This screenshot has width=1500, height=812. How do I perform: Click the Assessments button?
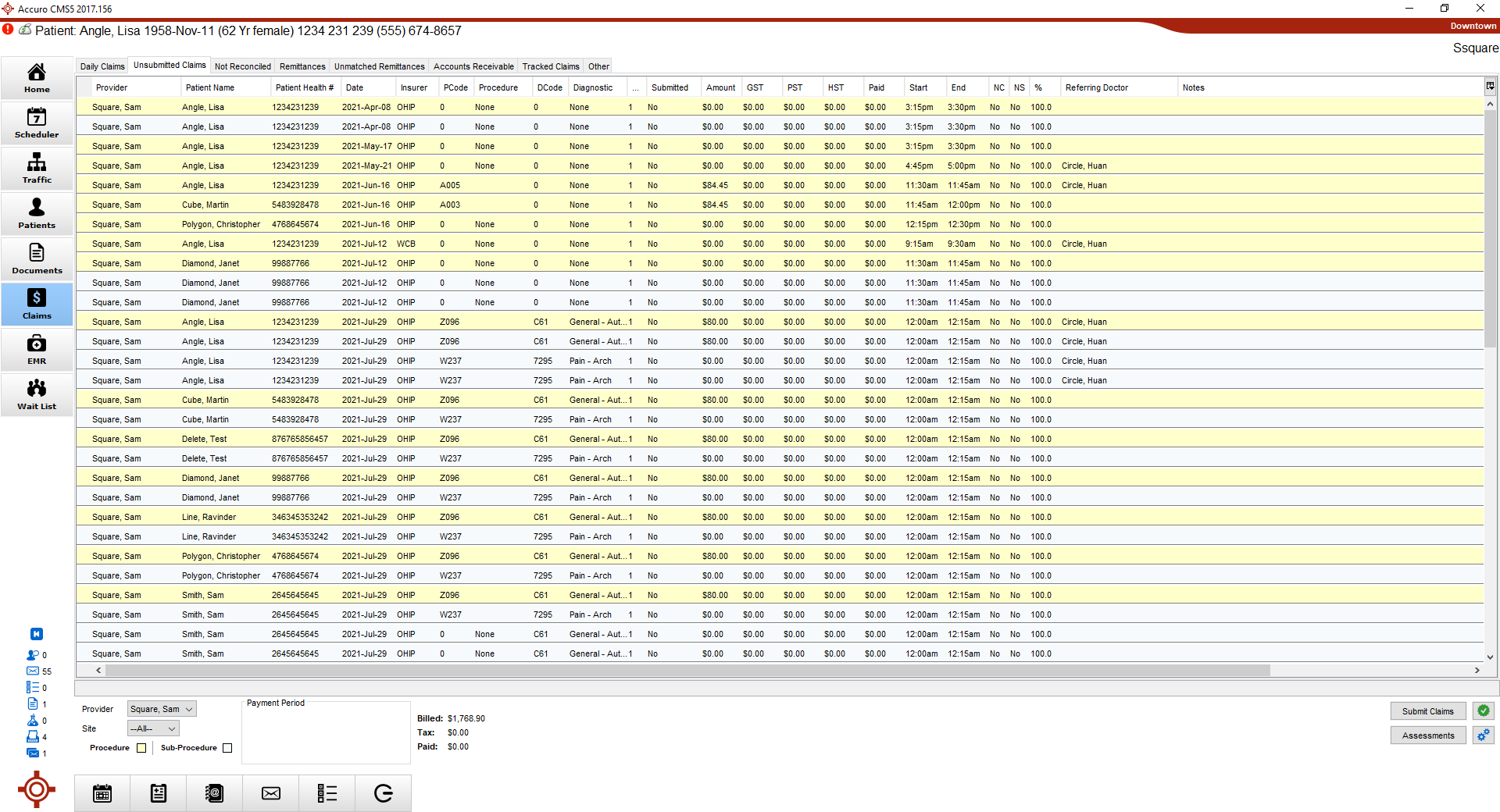(1427, 735)
